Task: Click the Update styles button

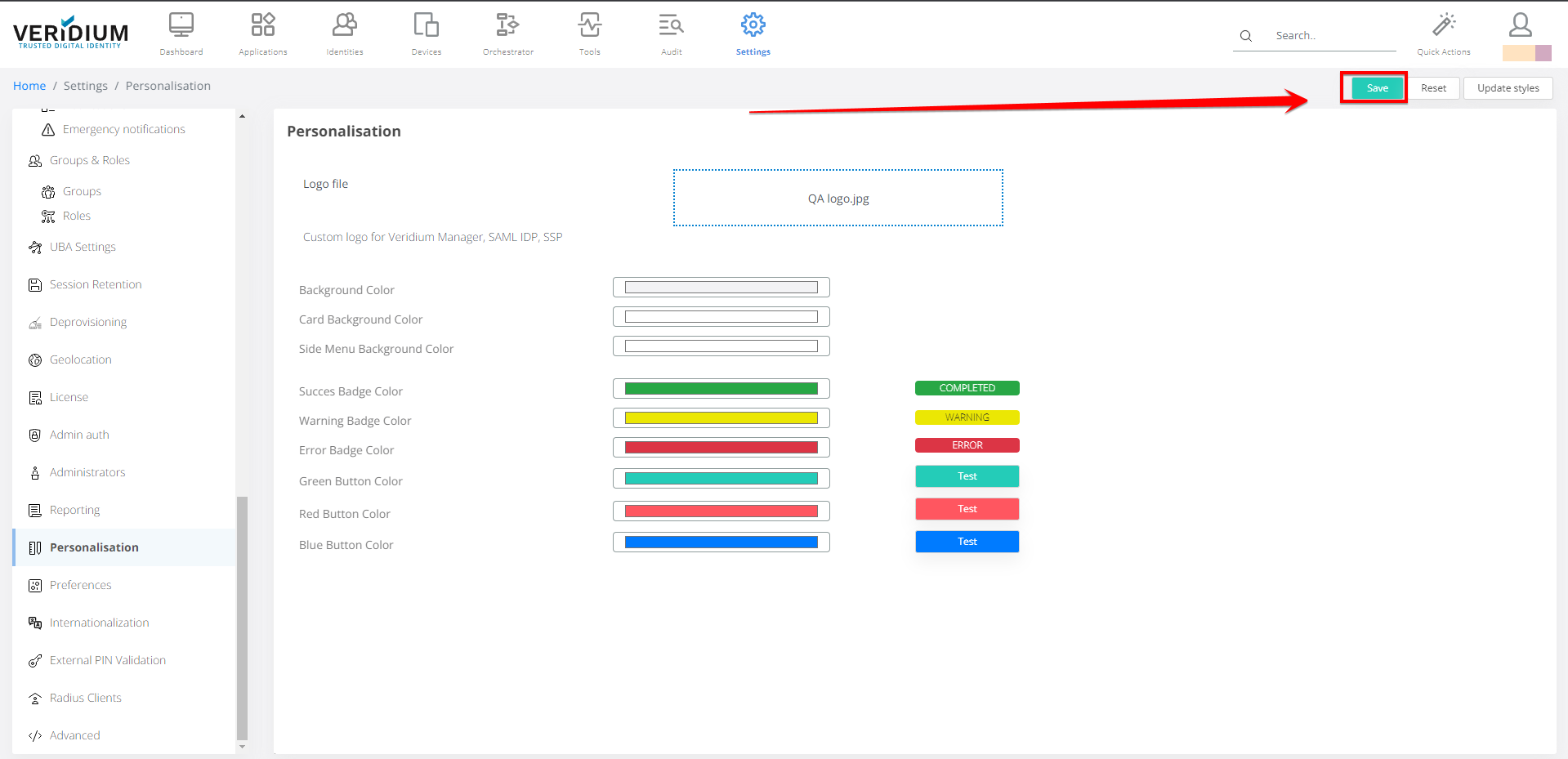Action: click(x=1508, y=88)
